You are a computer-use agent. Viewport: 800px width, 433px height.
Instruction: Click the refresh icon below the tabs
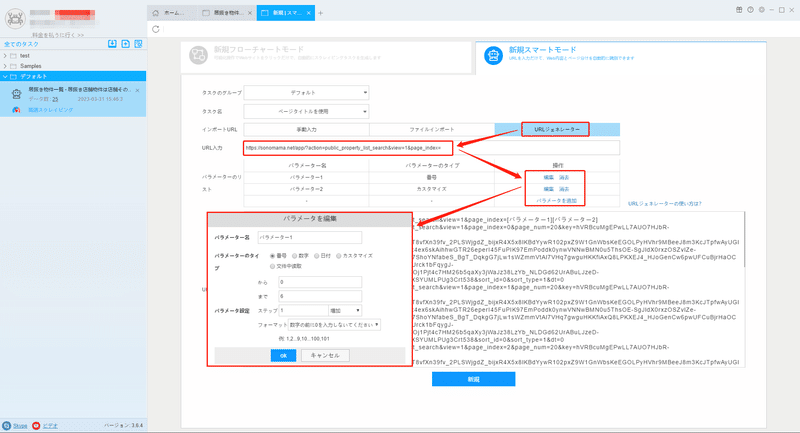(156, 29)
